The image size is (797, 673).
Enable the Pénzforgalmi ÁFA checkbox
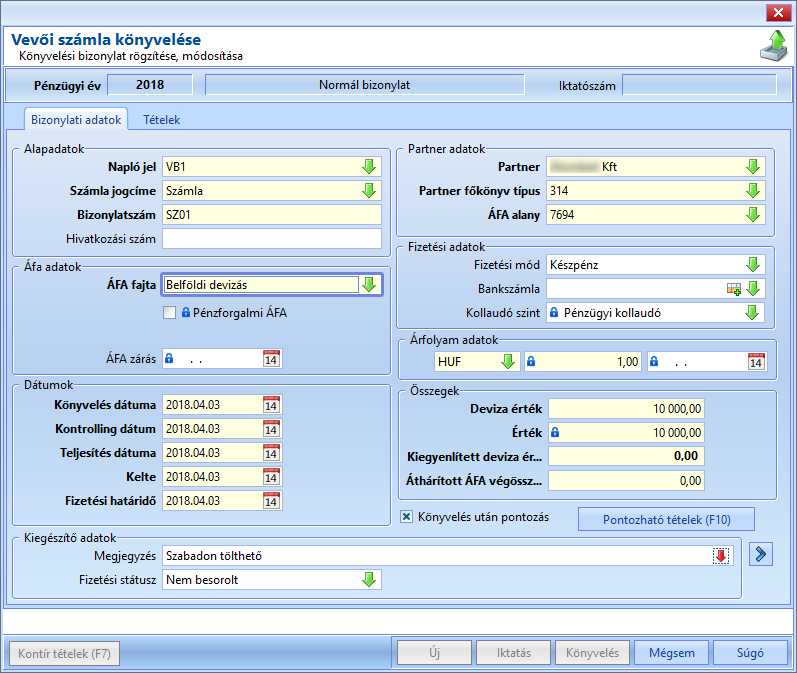[x=169, y=313]
